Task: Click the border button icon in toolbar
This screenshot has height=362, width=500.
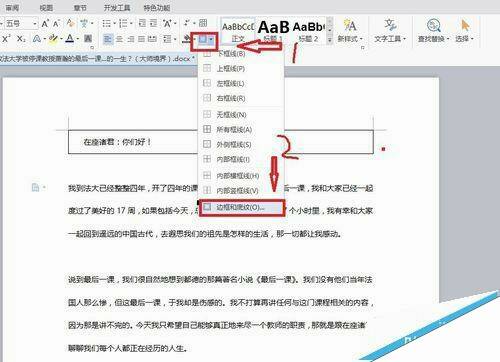Action: point(203,39)
